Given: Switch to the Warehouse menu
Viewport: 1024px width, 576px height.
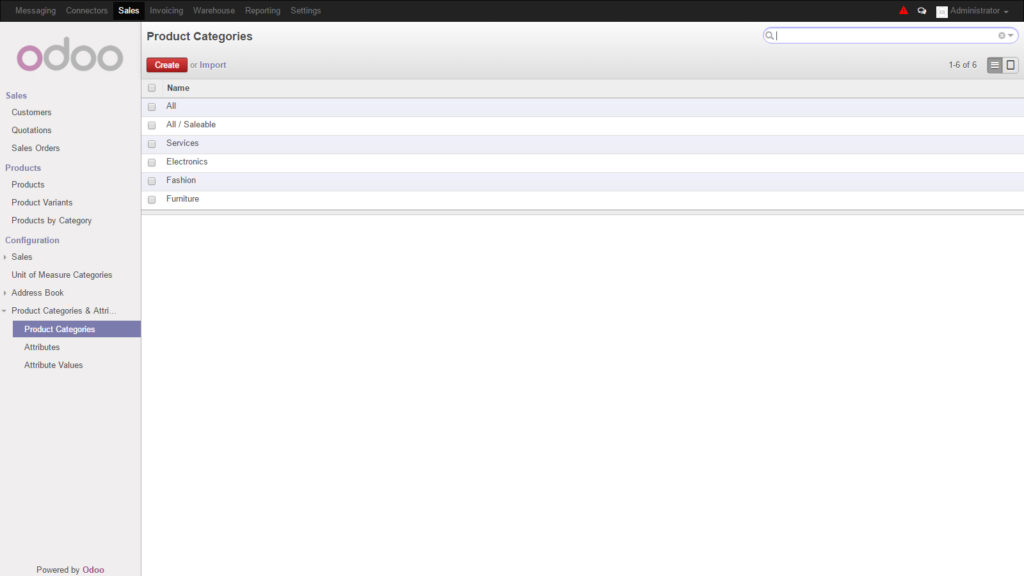Looking at the screenshot, I should [213, 10].
